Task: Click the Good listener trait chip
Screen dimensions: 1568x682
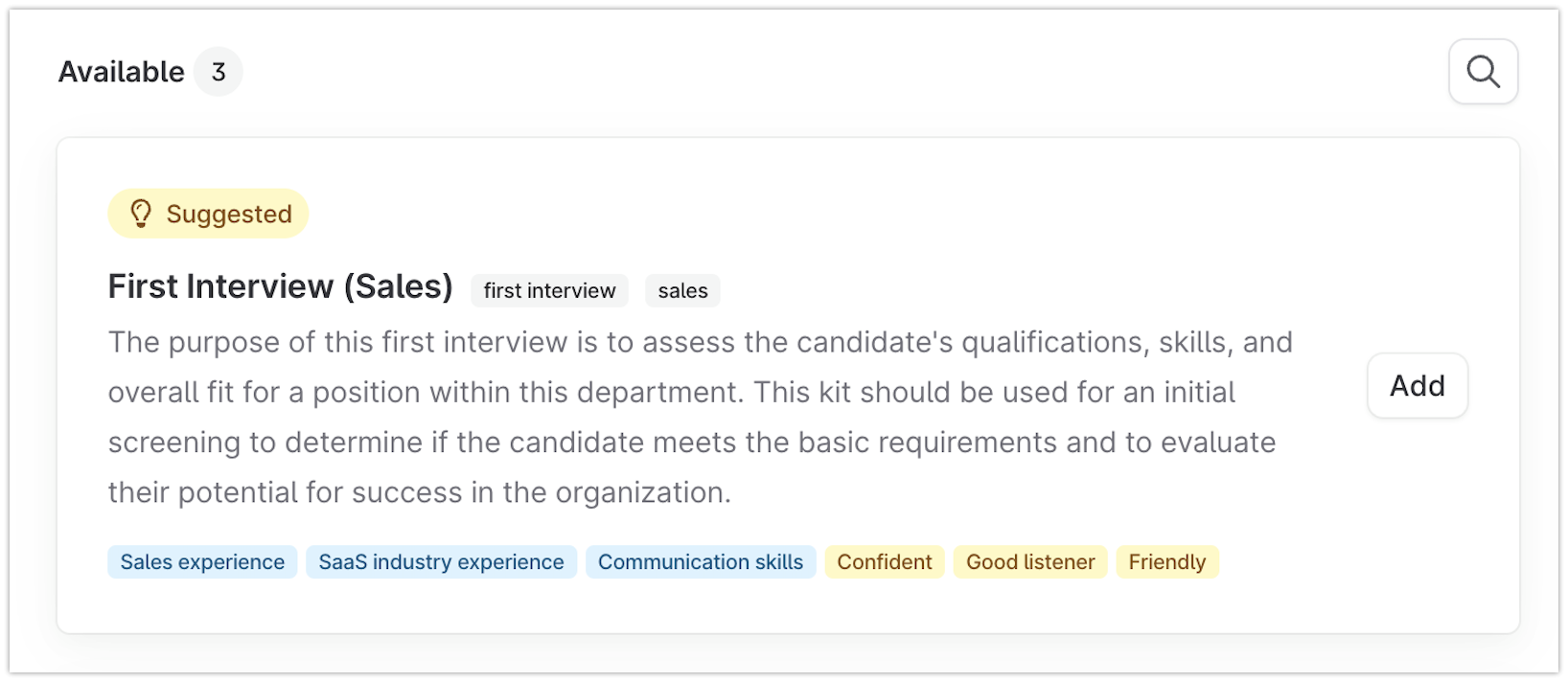Action: click(x=1030, y=562)
